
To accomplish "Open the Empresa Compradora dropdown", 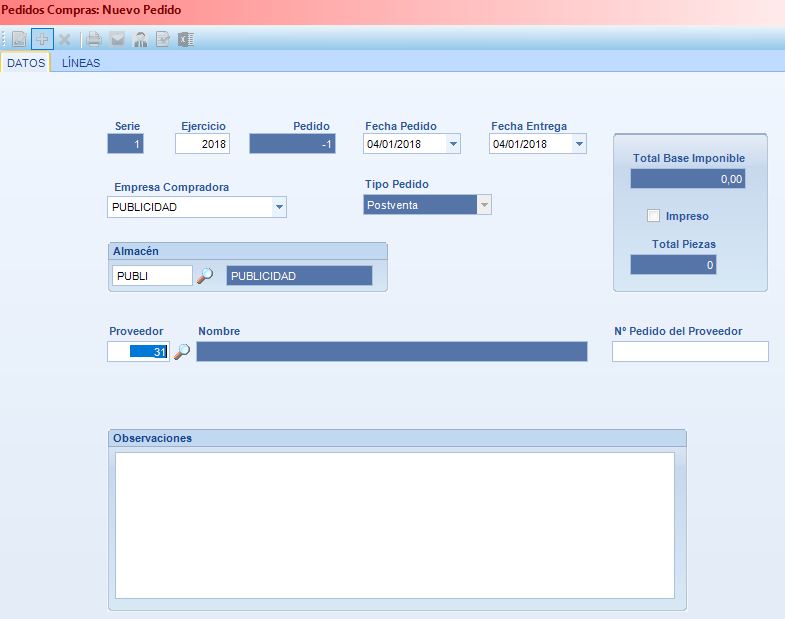I will coord(279,207).
